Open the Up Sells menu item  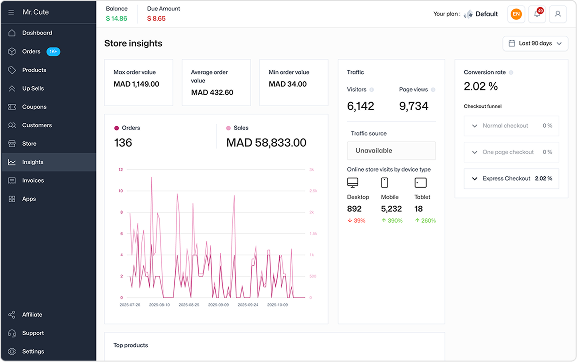tap(48, 88)
